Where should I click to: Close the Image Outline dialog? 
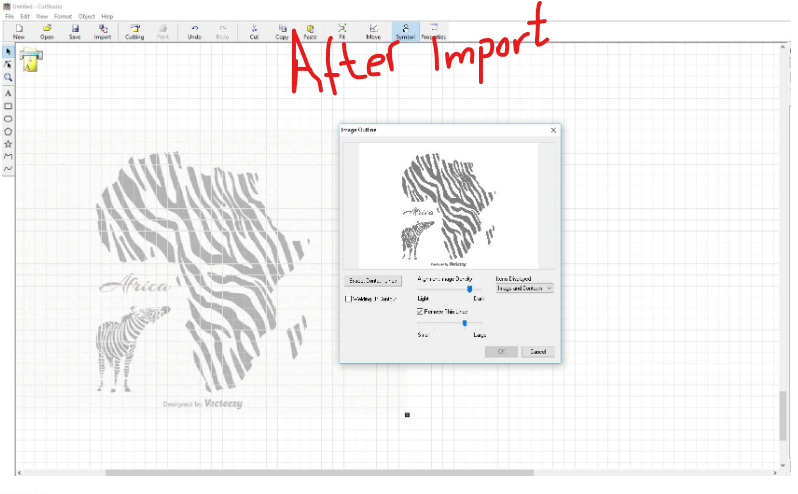553,130
